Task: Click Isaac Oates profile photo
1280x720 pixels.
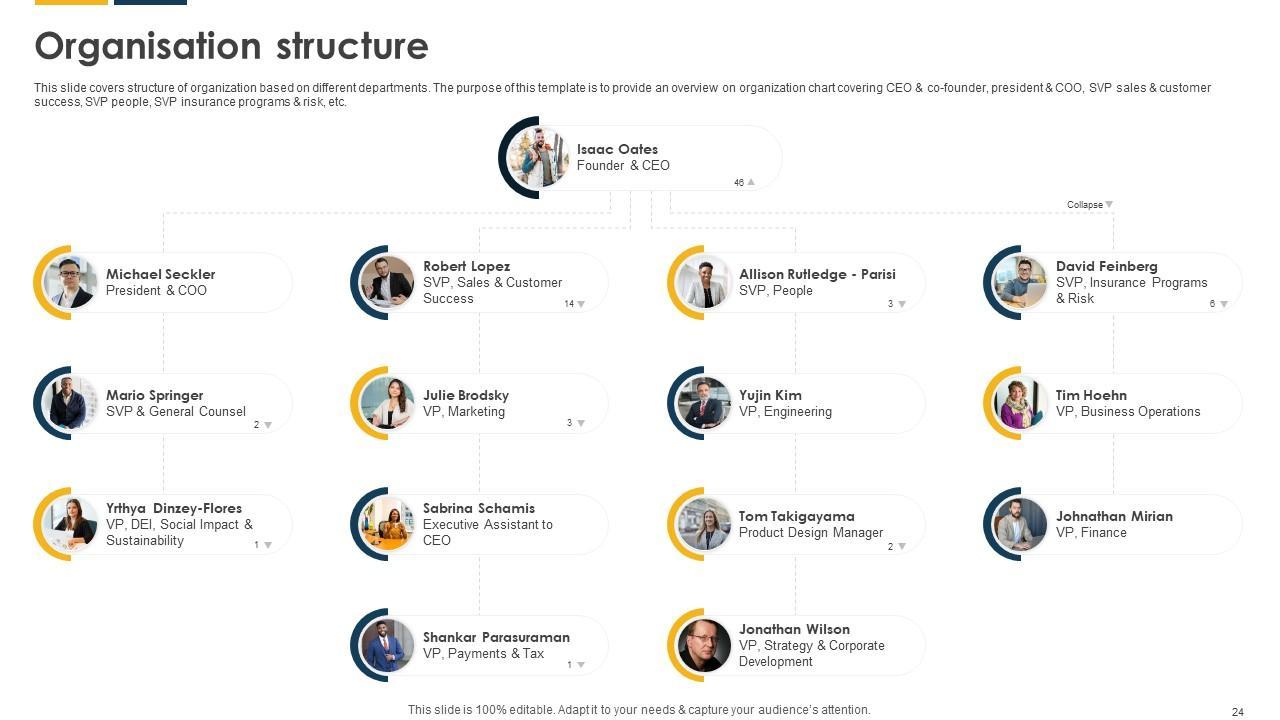Action: (538, 158)
